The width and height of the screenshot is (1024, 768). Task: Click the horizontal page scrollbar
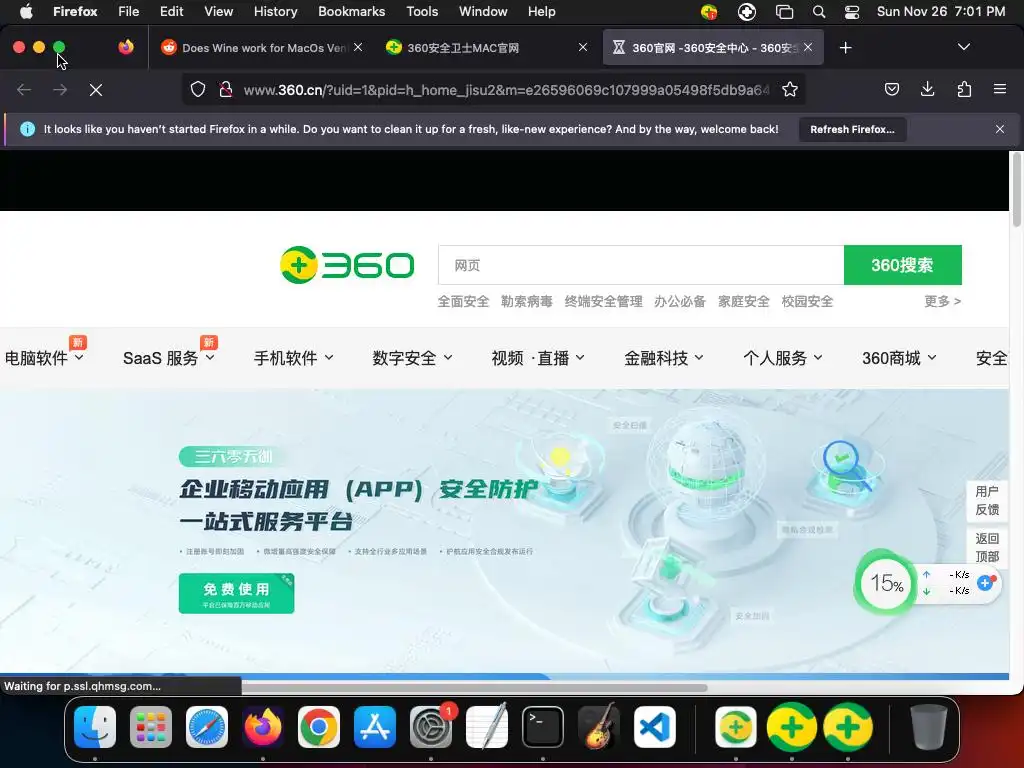(x=474, y=688)
